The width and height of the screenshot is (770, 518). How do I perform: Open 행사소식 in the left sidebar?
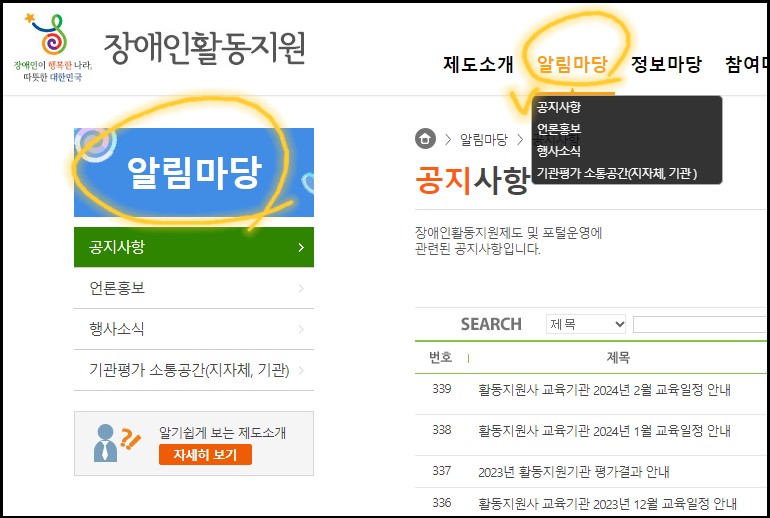click(x=193, y=329)
